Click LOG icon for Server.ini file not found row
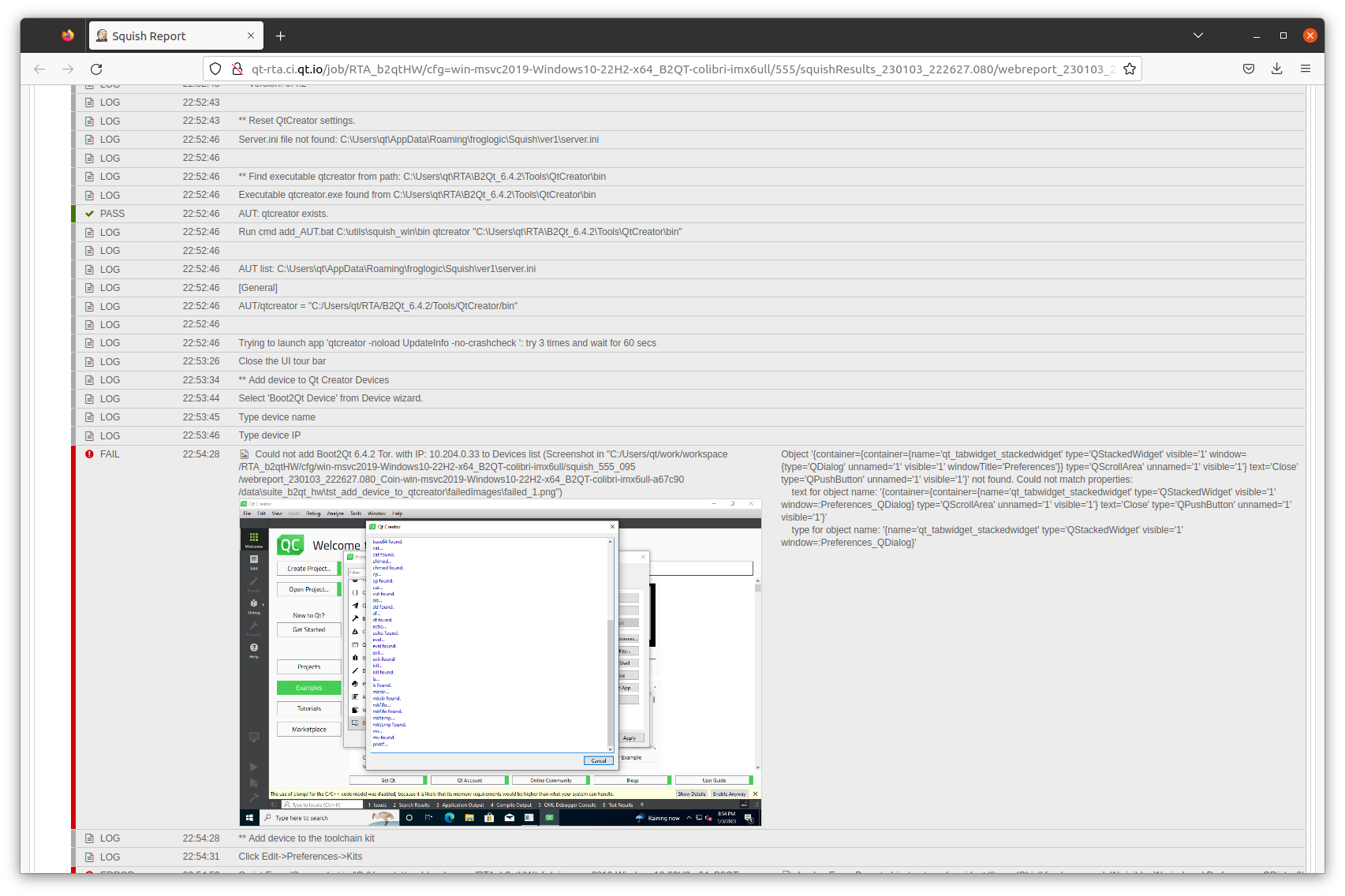 [x=89, y=140]
